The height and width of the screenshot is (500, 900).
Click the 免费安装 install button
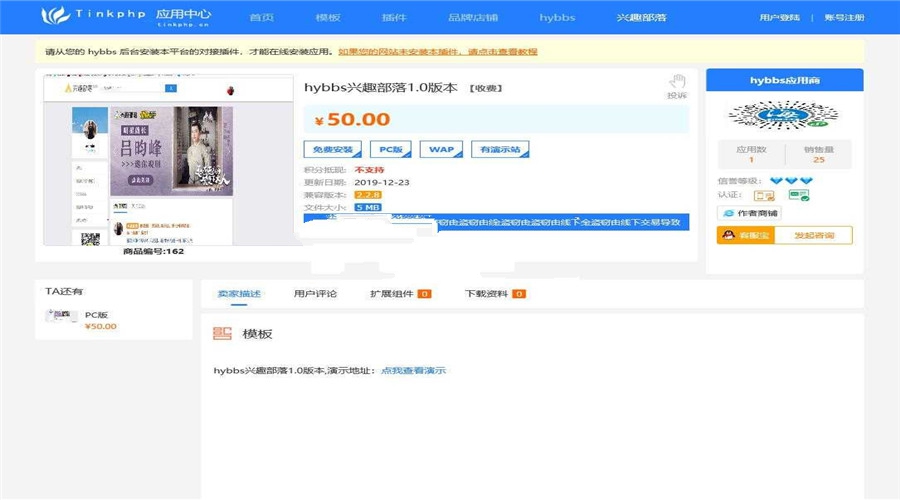click(332, 149)
